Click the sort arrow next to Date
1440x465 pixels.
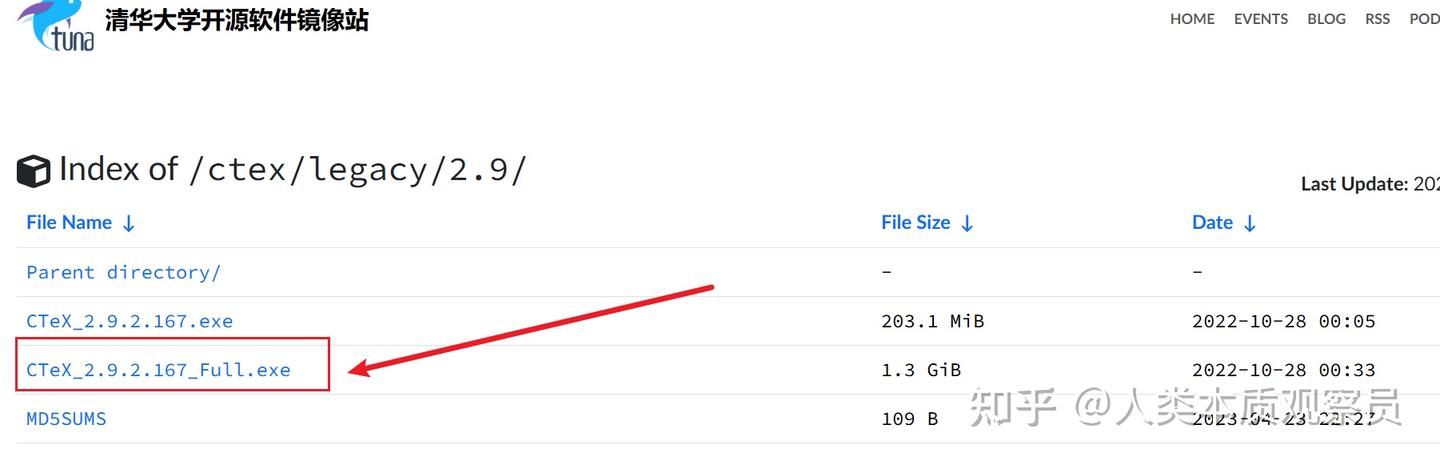[x=1249, y=224]
